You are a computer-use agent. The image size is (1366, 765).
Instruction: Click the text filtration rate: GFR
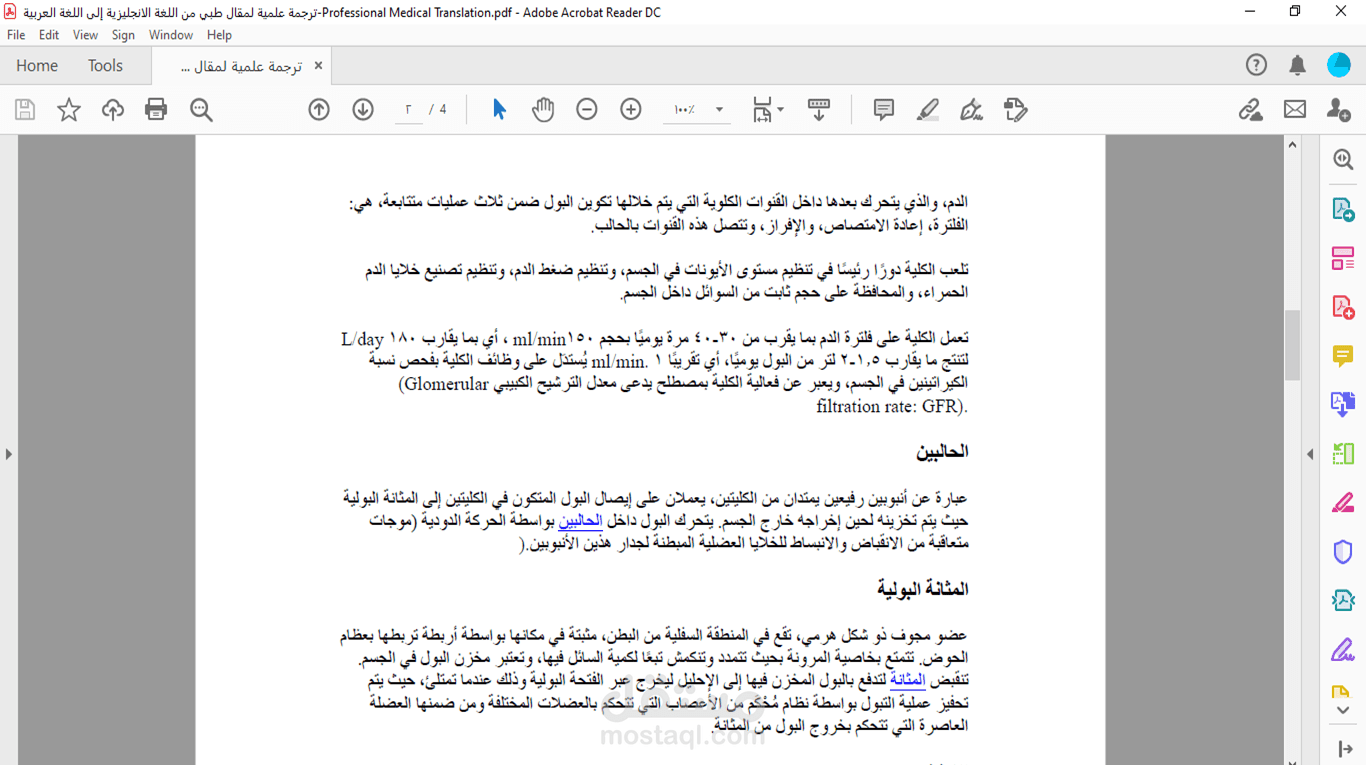890,407
